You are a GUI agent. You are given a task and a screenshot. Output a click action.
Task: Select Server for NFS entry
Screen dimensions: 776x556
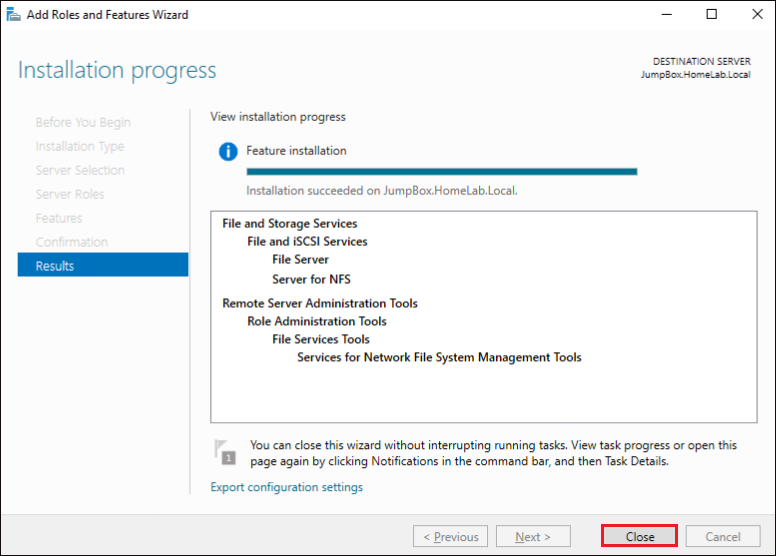pyautogui.click(x=311, y=279)
